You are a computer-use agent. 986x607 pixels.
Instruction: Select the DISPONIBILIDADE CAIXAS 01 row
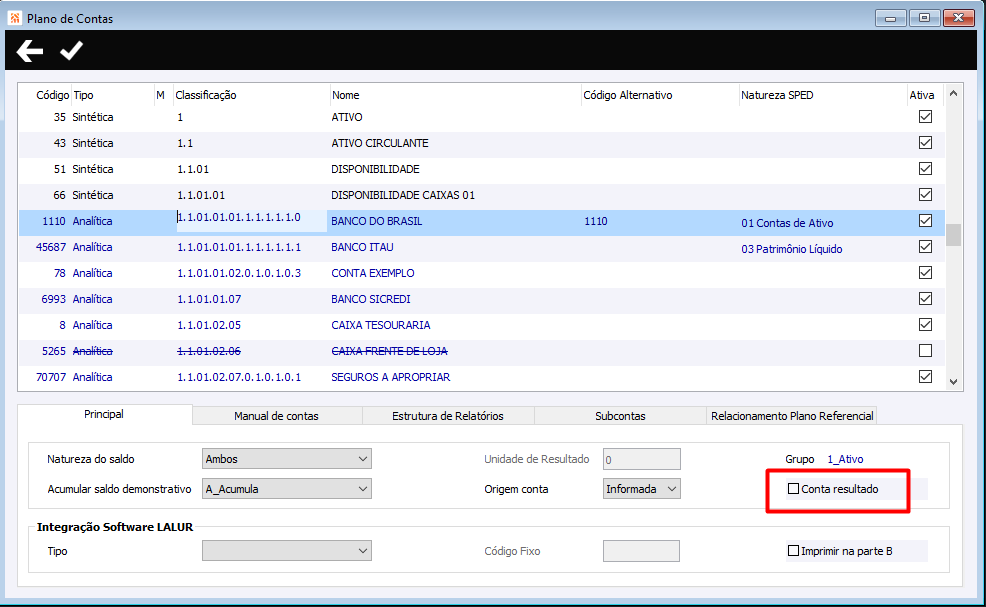point(481,195)
